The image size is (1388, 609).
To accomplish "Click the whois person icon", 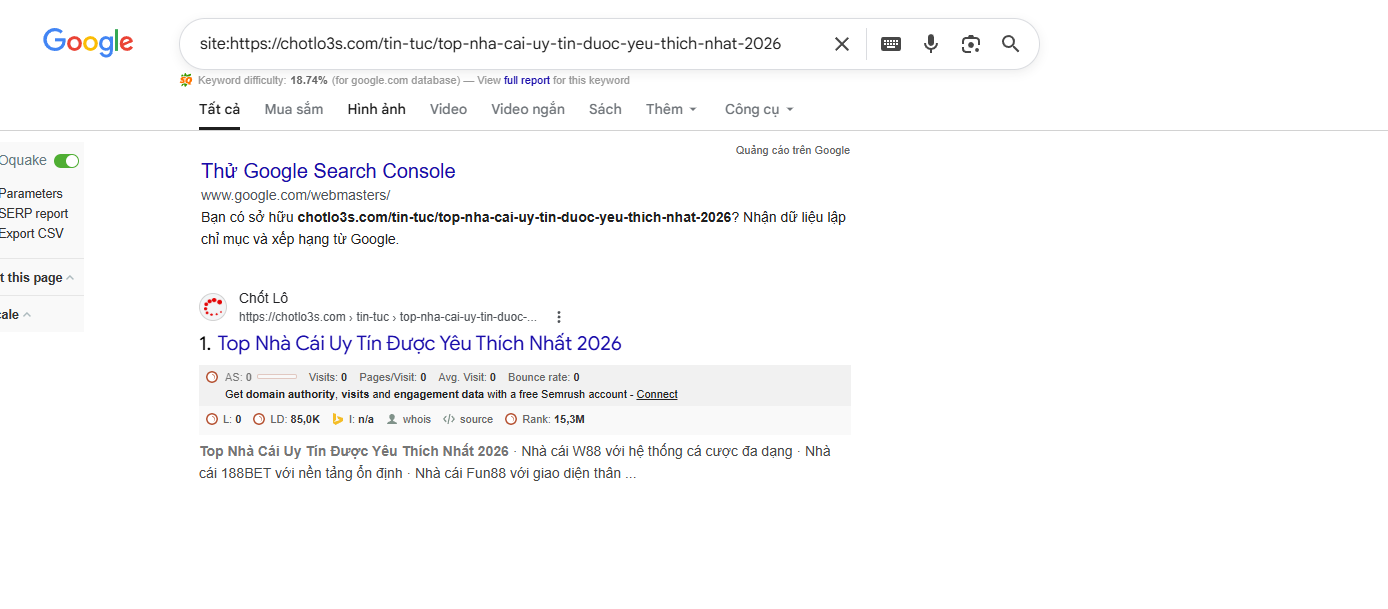I will click(392, 419).
